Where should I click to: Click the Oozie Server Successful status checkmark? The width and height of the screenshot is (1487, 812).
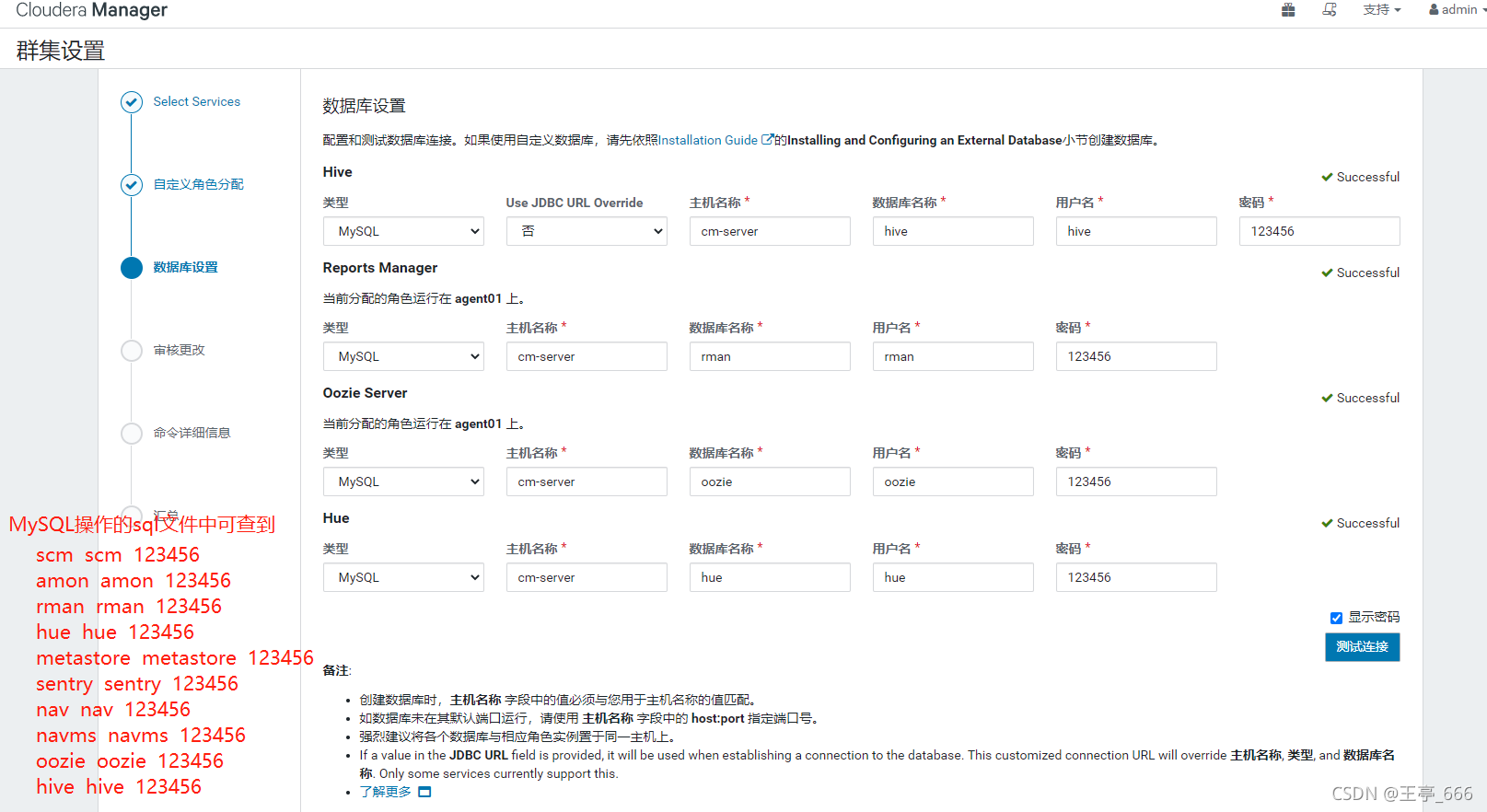point(1327,398)
